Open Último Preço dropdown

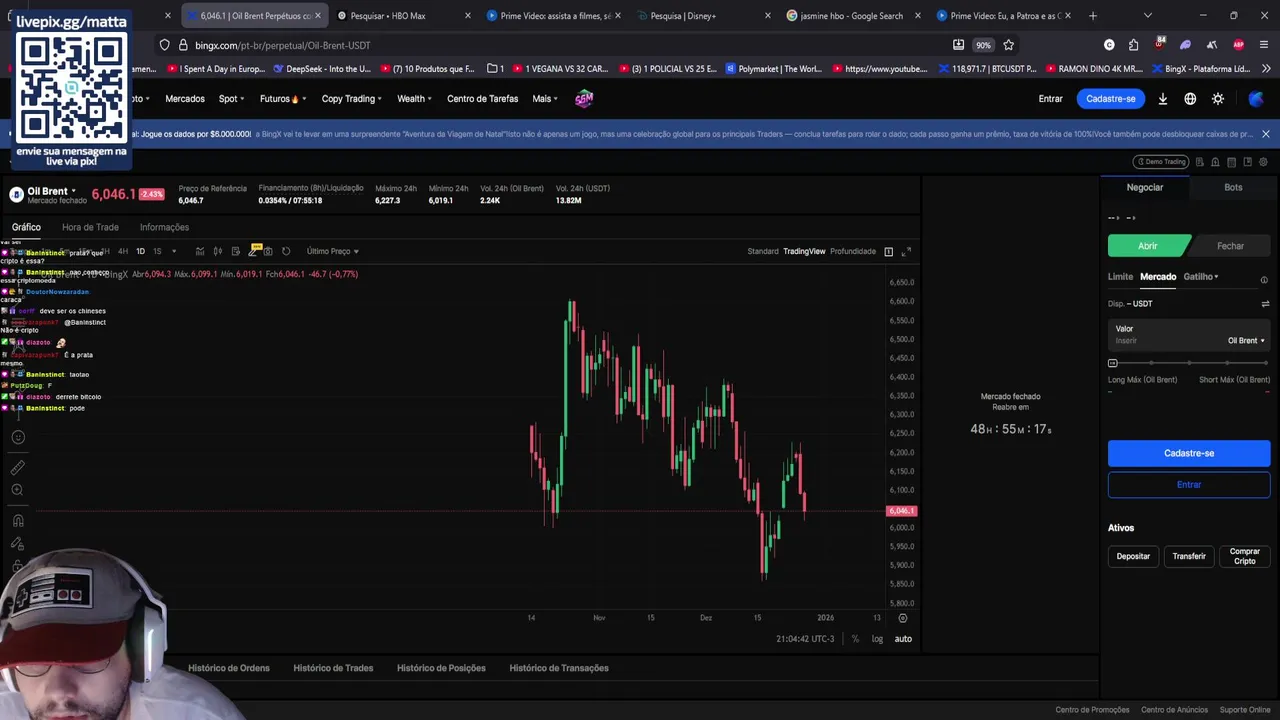tap(333, 251)
